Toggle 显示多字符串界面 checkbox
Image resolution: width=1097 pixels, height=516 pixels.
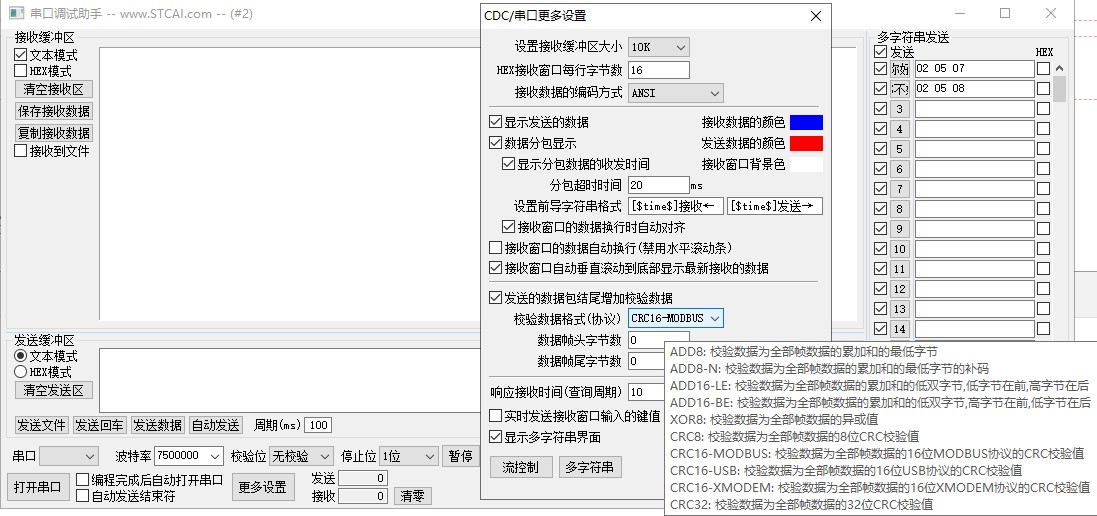click(x=495, y=438)
